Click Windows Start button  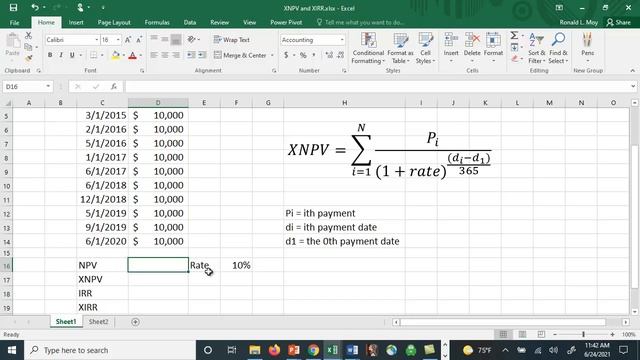point(12,350)
